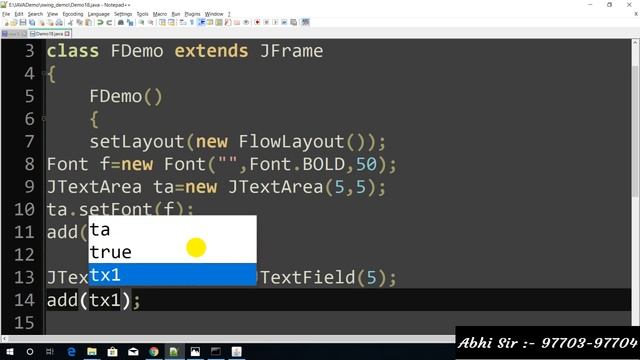
Task: Open Microsoft Edge from taskbar
Action: pos(71,351)
